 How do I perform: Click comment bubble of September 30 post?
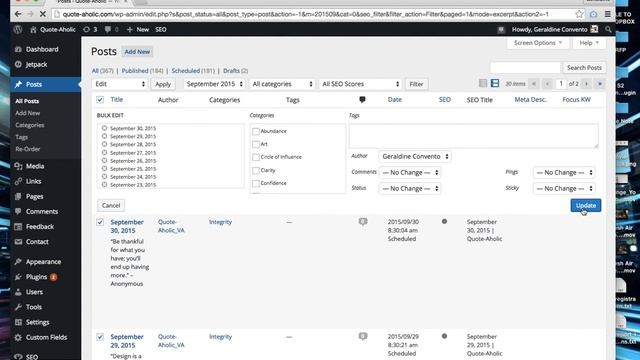click(363, 222)
